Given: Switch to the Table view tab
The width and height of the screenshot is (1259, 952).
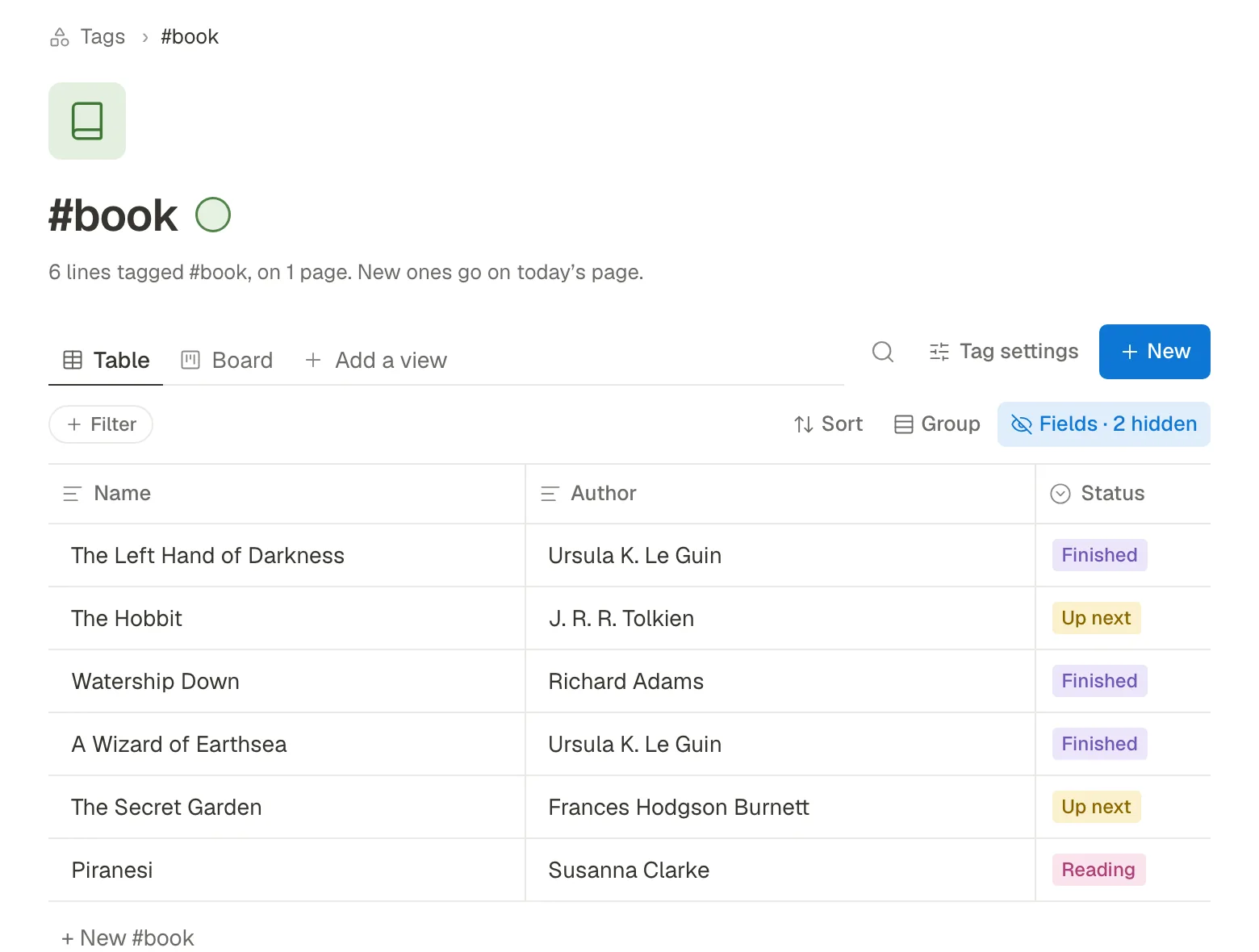Looking at the screenshot, I should pos(106,360).
